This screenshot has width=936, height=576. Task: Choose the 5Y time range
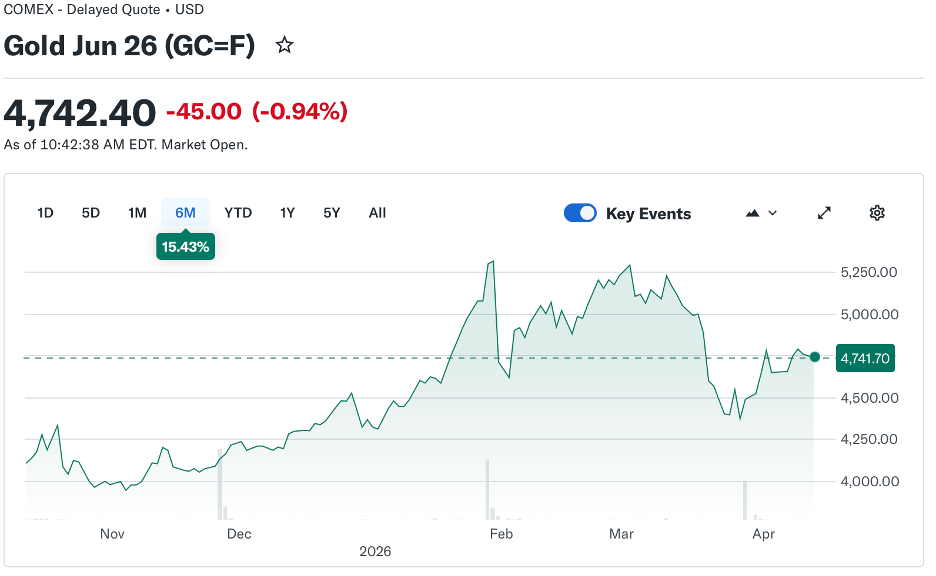click(332, 213)
